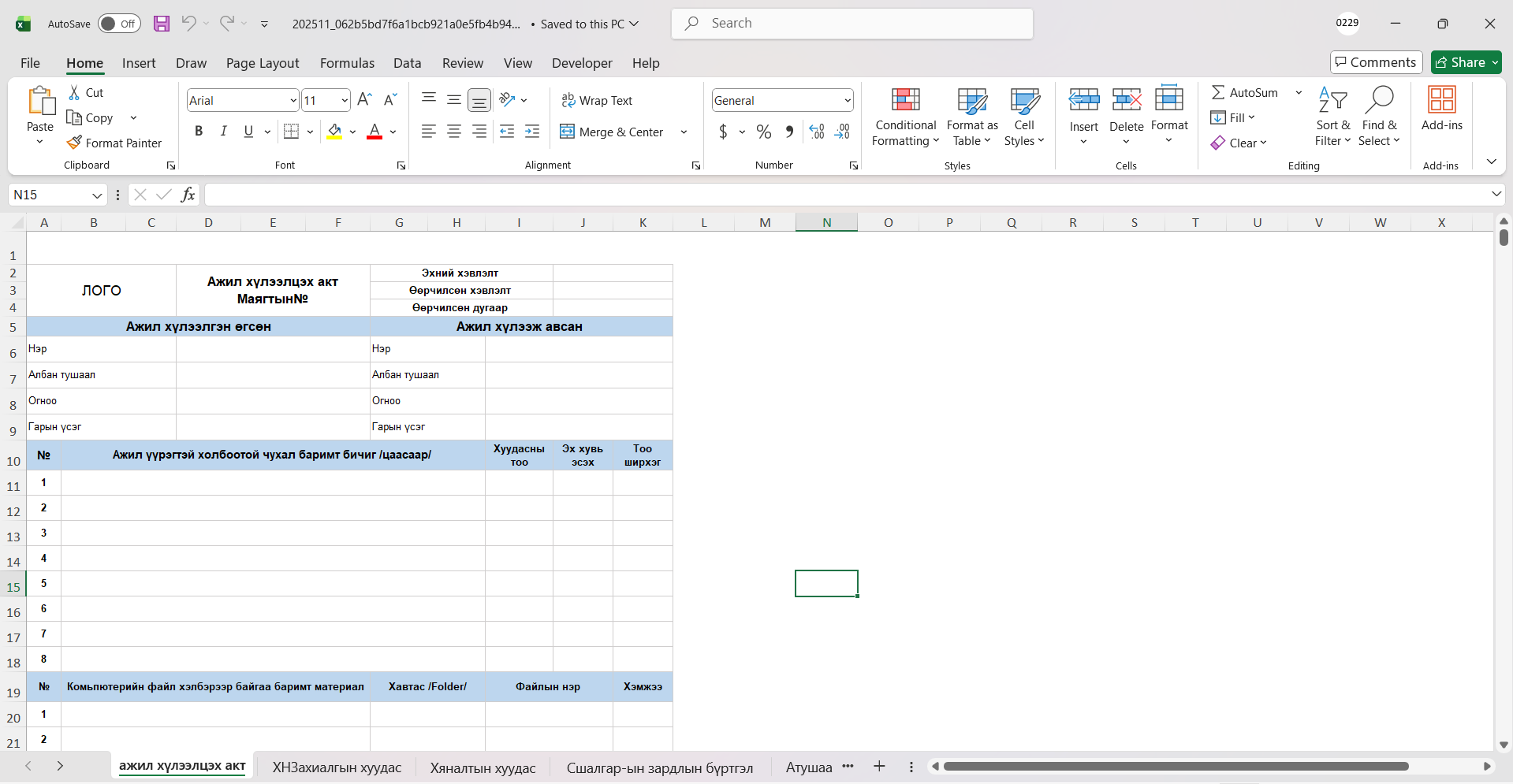This screenshot has height=784, width=1513.
Task: Expand the General number format dropdown
Action: pos(848,101)
